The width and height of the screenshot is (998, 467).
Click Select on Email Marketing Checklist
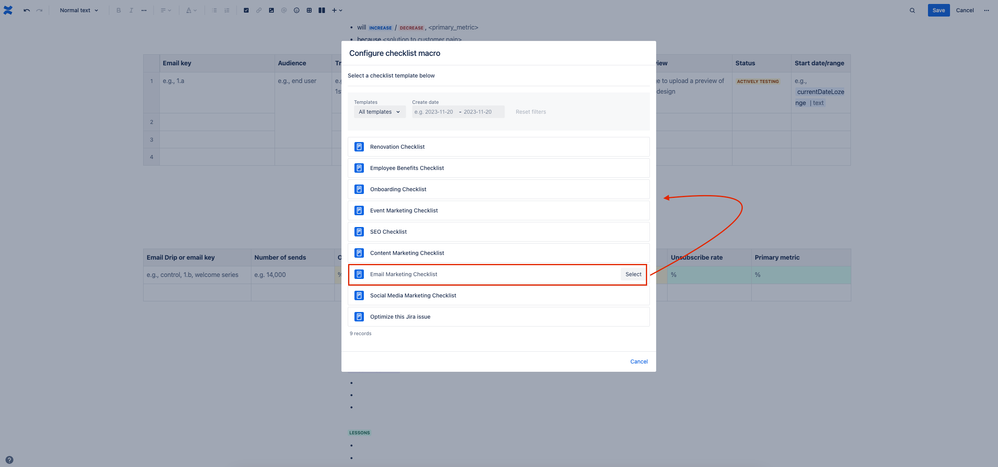(x=633, y=274)
